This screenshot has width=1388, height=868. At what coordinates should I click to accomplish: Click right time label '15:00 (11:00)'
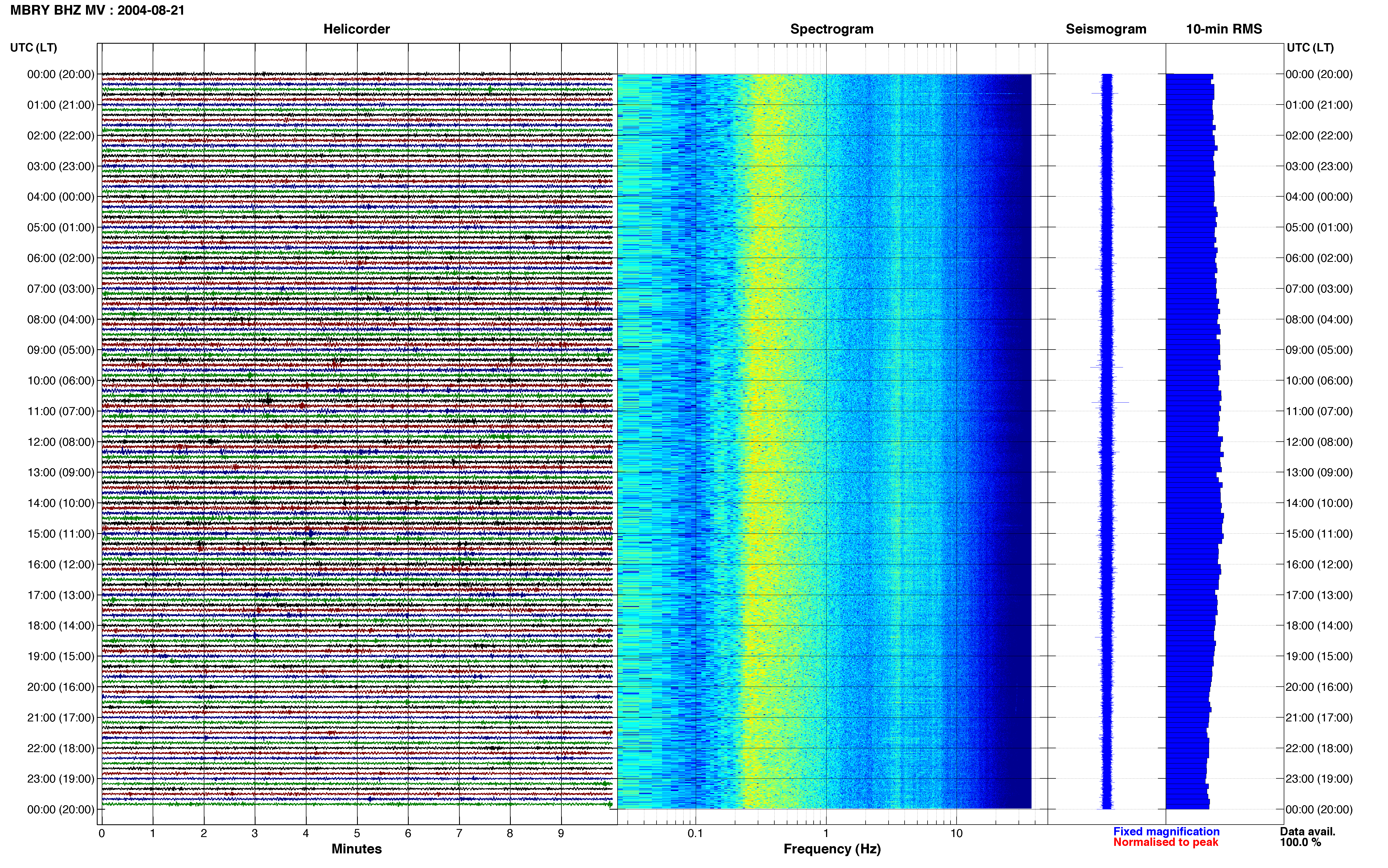(x=1319, y=534)
